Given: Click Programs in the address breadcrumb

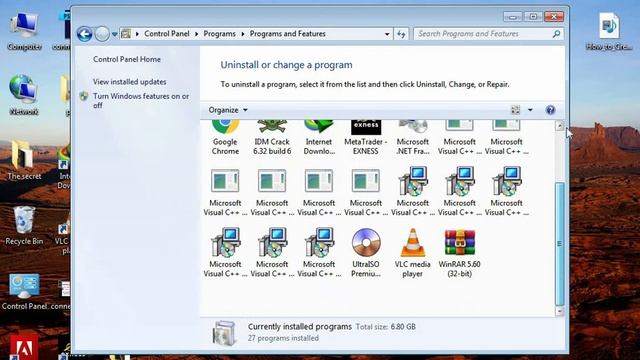Looking at the screenshot, I should coord(220,34).
